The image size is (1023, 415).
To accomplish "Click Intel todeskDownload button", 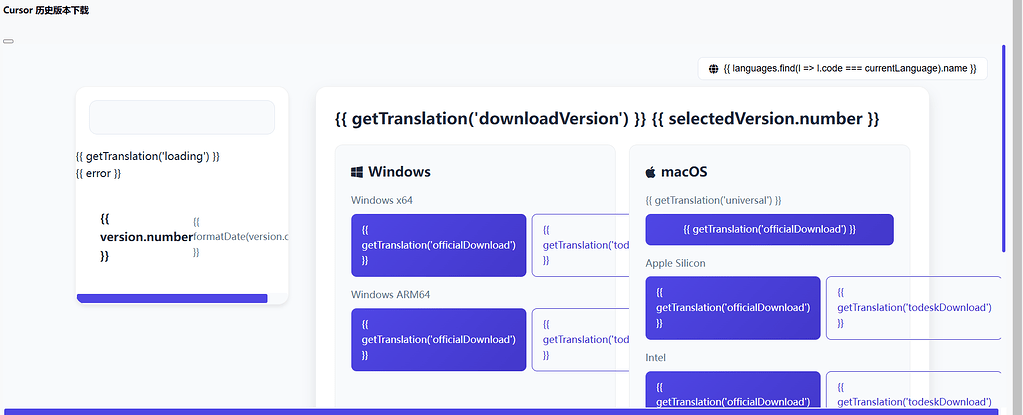I will click(913, 390).
